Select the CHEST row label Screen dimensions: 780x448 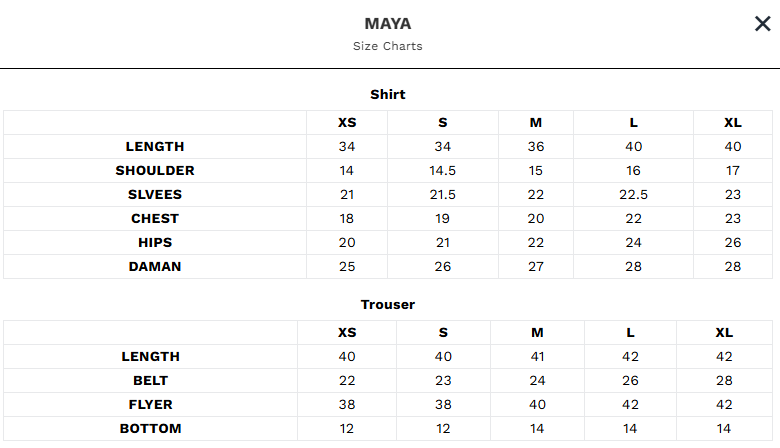[155, 219]
